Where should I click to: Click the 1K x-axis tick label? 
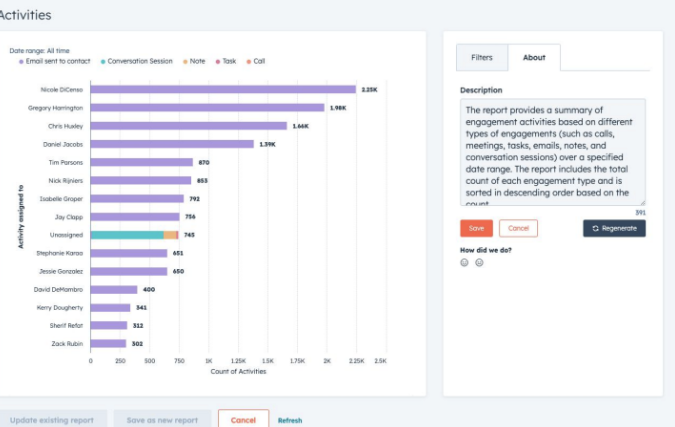(208, 361)
